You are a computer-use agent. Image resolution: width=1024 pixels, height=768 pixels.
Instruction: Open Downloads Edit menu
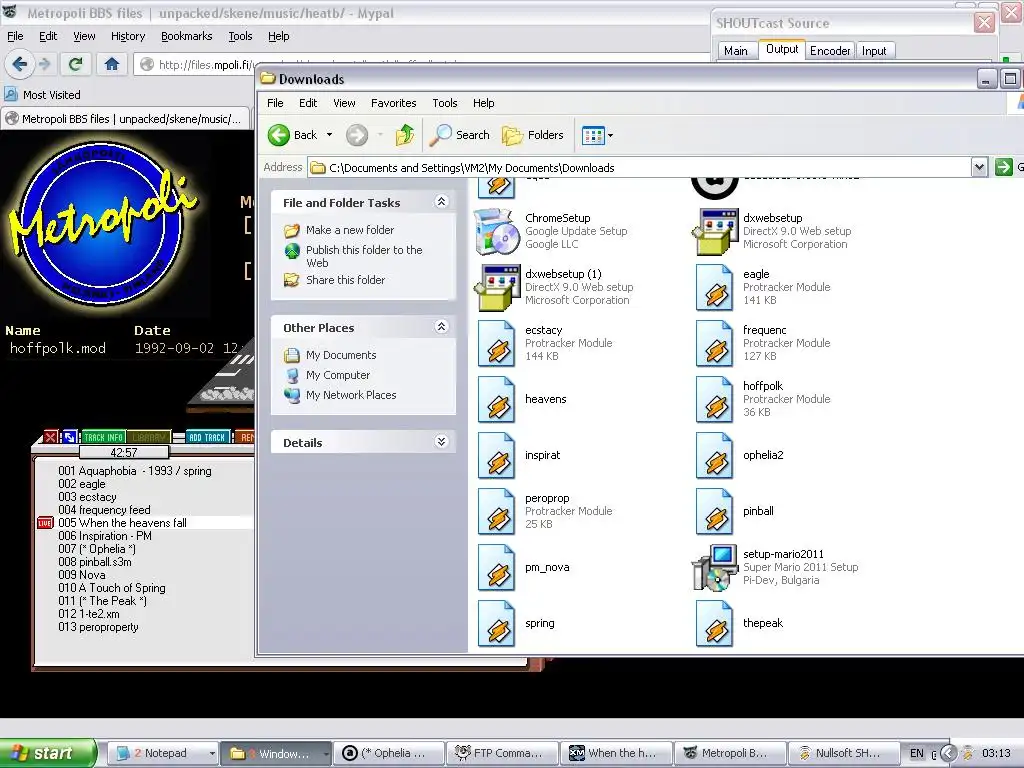pyautogui.click(x=308, y=103)
